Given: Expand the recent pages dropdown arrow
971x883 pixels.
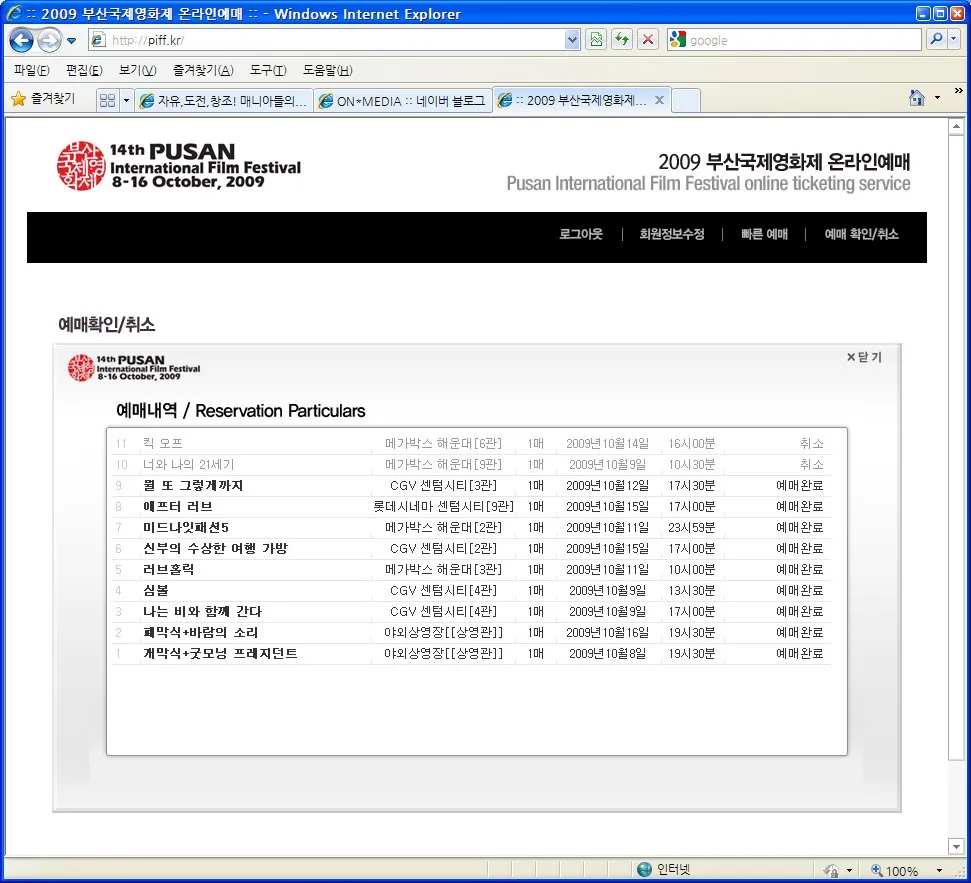Looking at the screenshot, I should click(x=72, y=41).
